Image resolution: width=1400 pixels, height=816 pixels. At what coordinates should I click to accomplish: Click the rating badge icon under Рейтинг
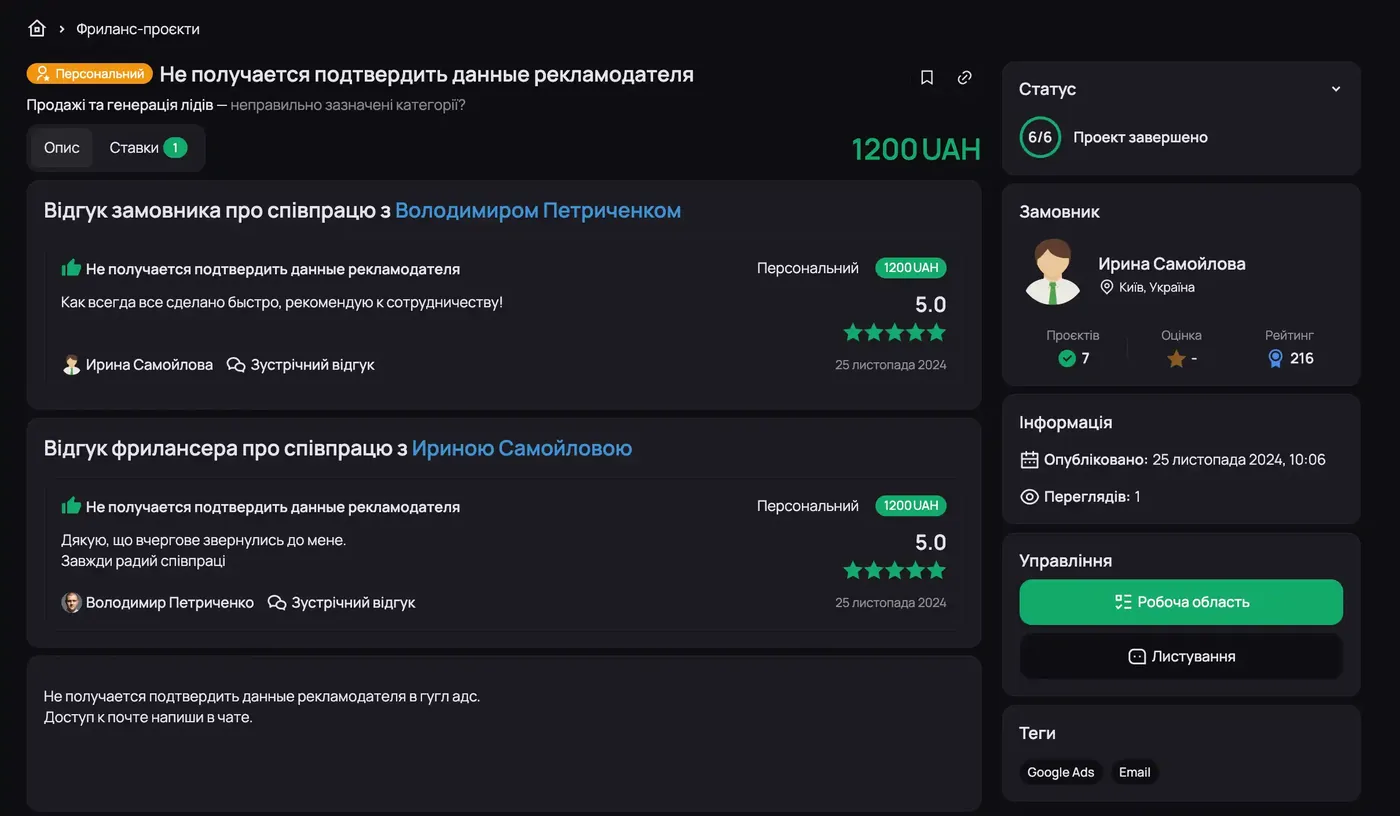click(1275, 358)
